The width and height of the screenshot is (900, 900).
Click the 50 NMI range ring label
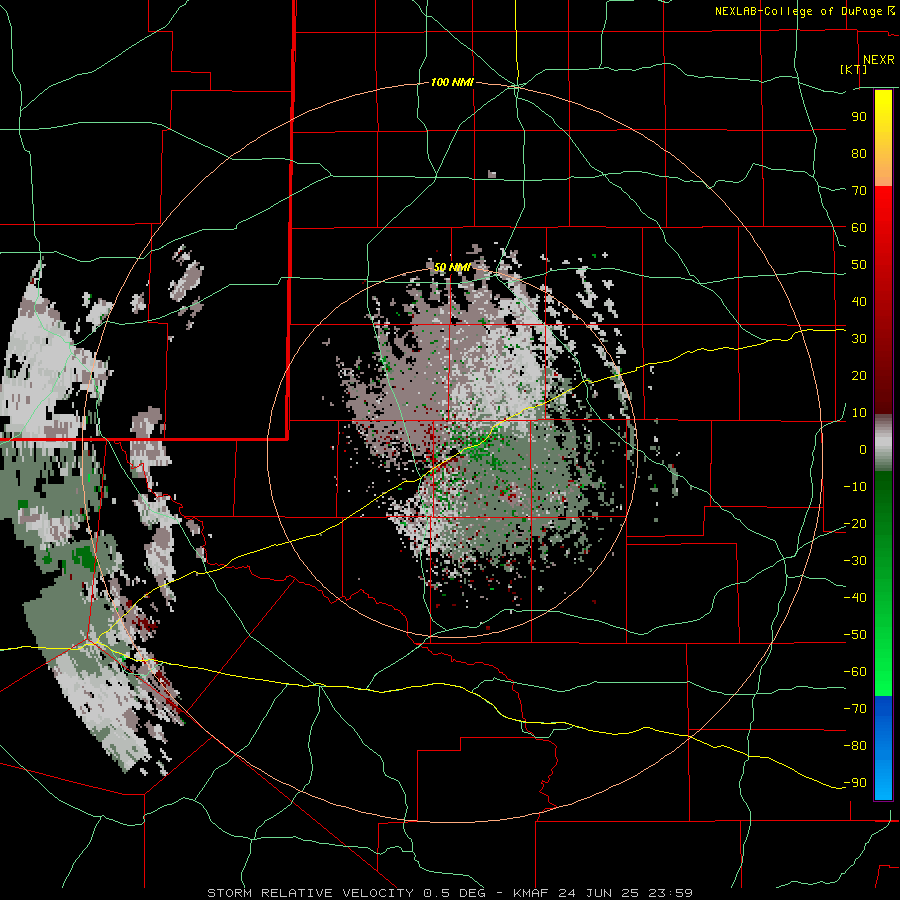452,267
